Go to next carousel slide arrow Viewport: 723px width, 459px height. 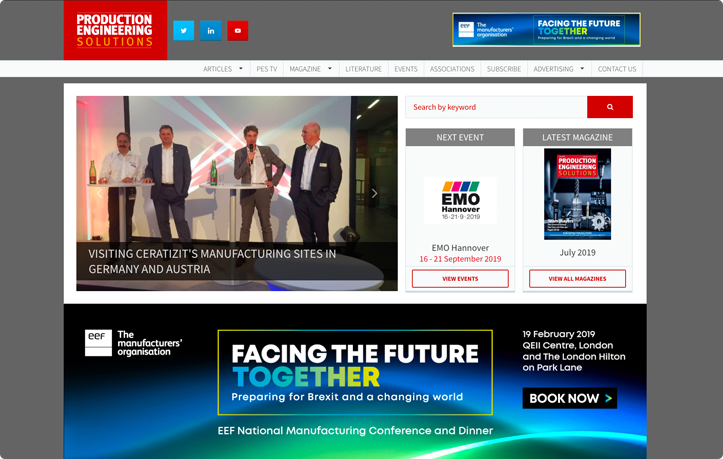374,193
